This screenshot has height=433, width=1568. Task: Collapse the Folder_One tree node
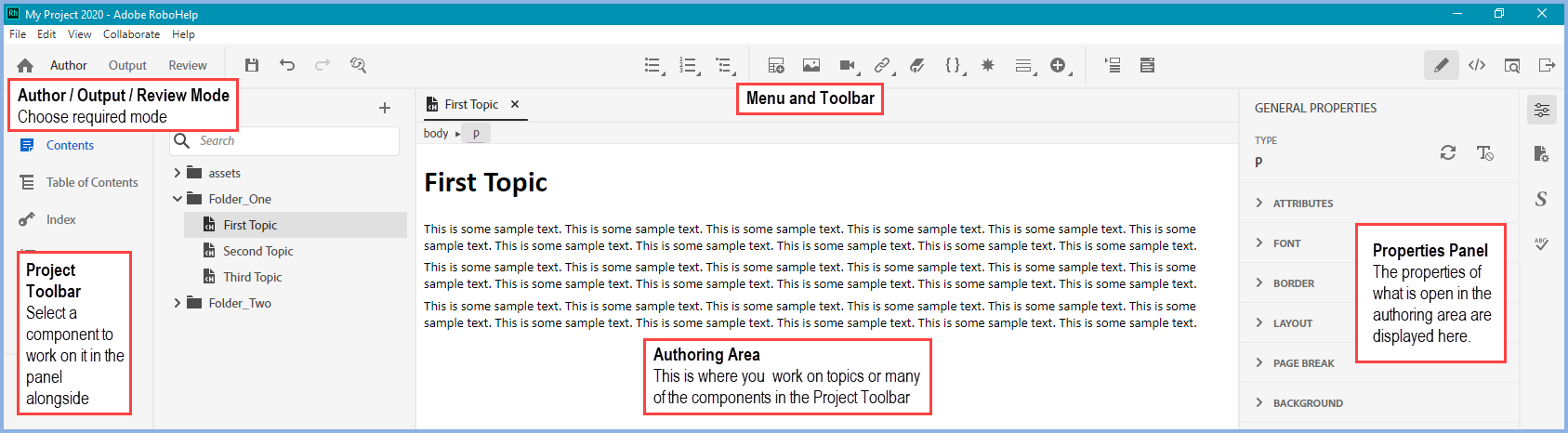pyautogui.click(x=178, y=199)
